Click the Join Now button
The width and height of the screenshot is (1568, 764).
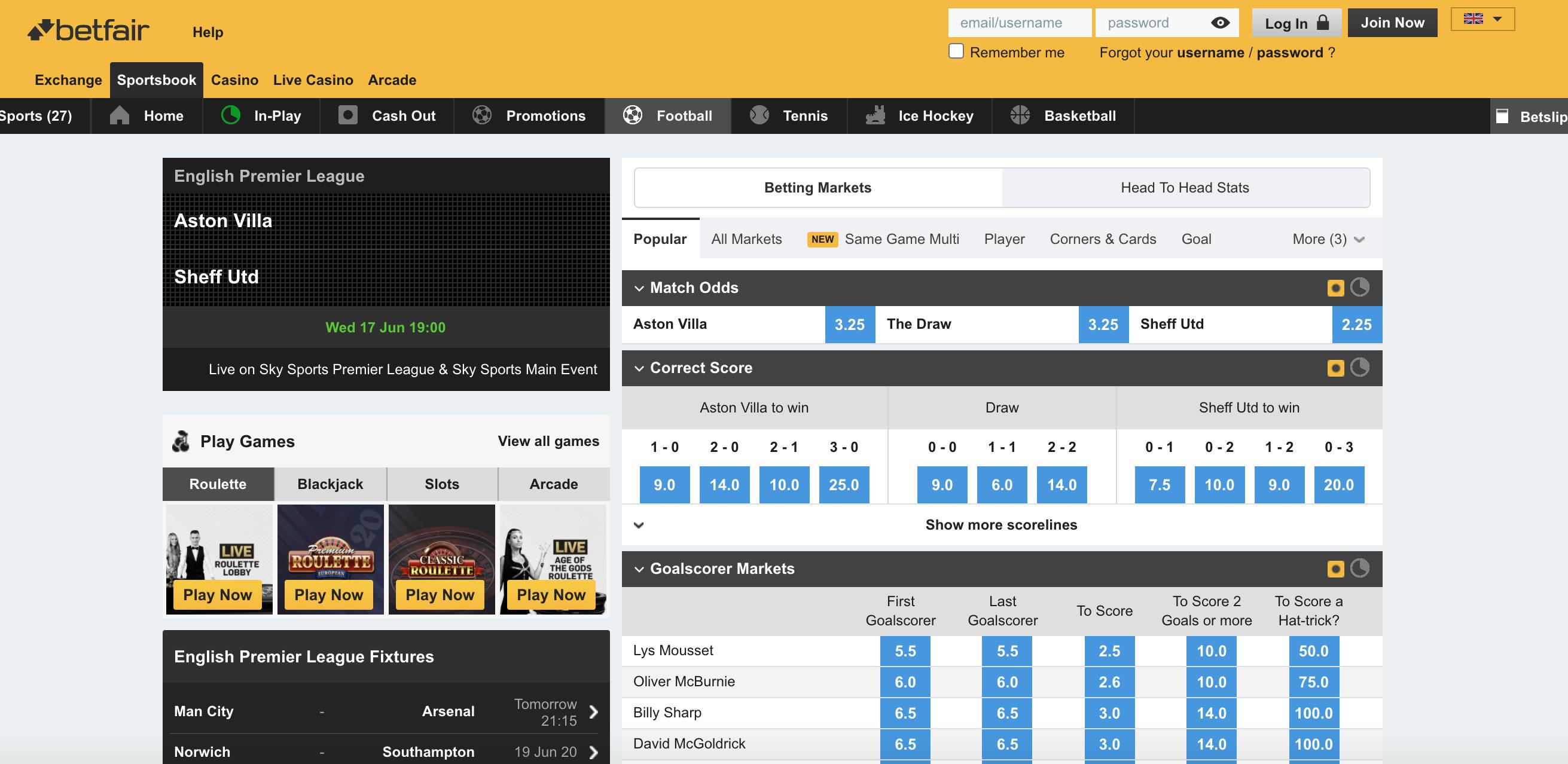1392,23
